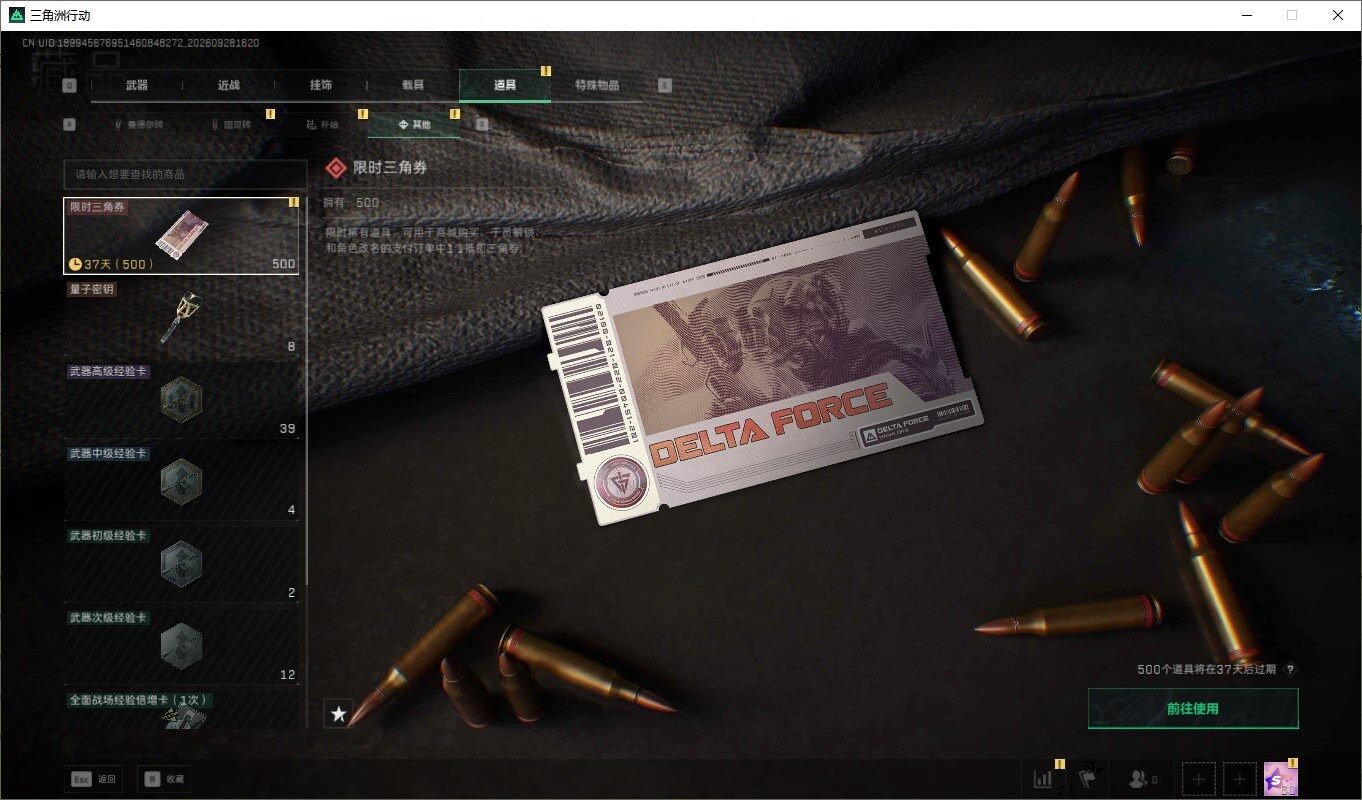1362x800 pixels.
Task: Click the second empty plus slot
Action: click(1240, 778)
